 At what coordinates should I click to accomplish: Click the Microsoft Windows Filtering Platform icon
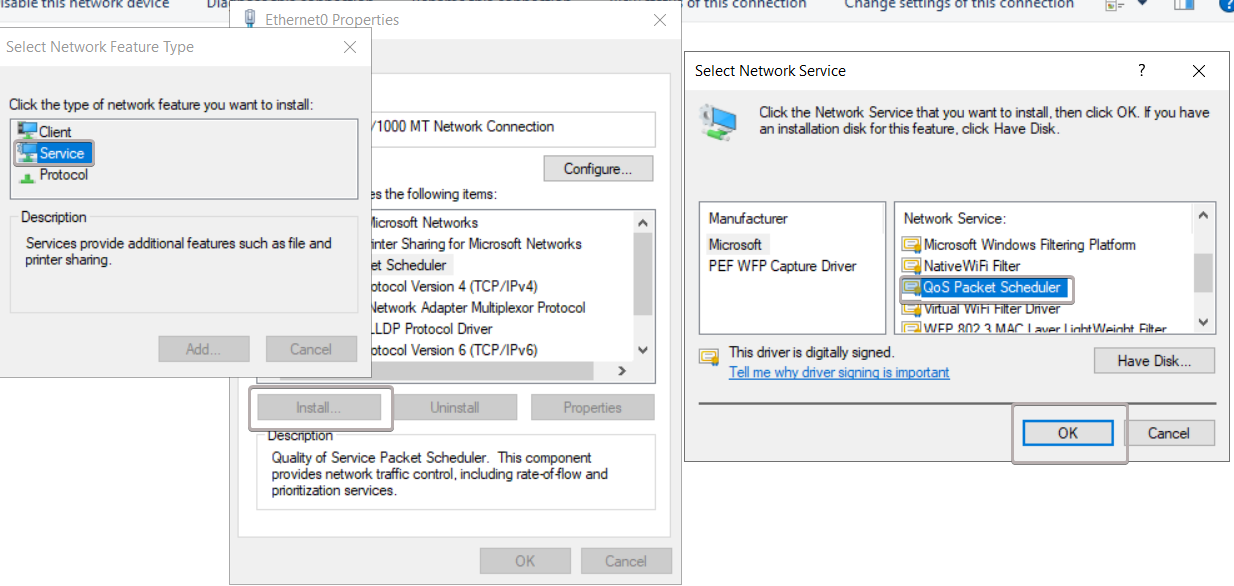point(911,245)
